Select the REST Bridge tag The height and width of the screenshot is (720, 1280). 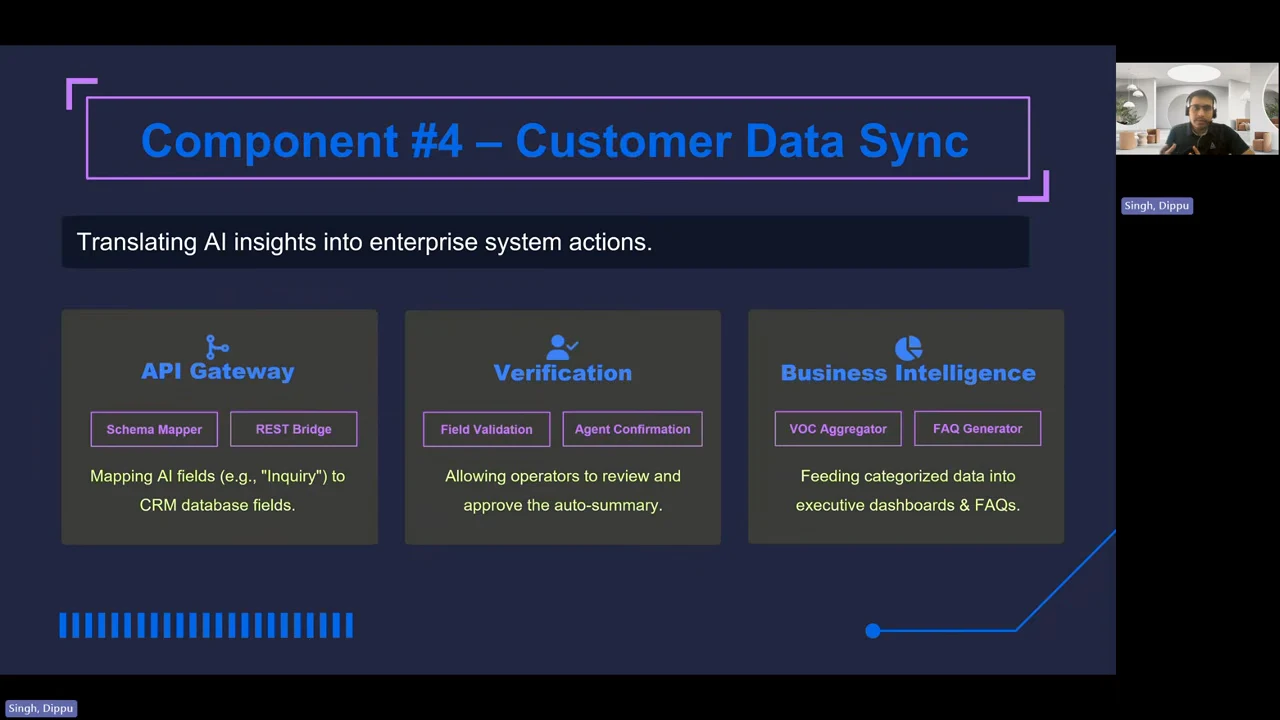coord(293,429)
